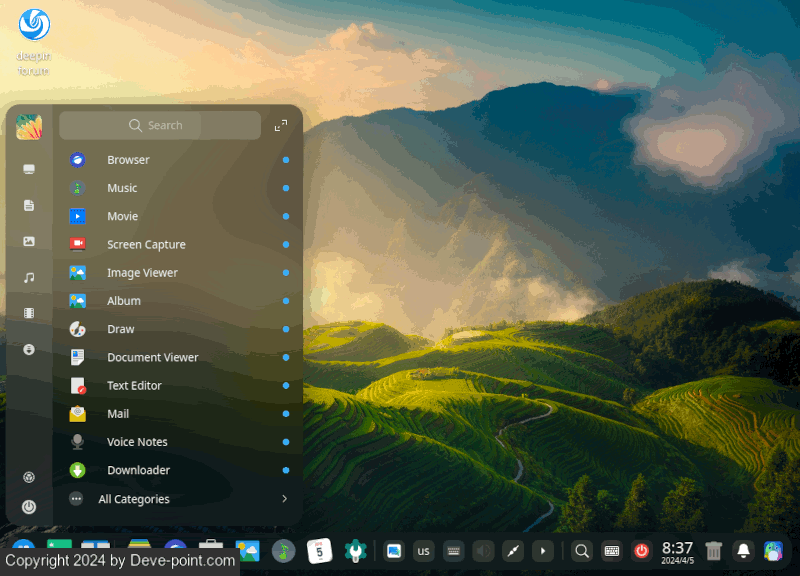This screenshot has width=800, height=576.
Task: Click the US keyboard layout indicator
Action: [423, 551]
